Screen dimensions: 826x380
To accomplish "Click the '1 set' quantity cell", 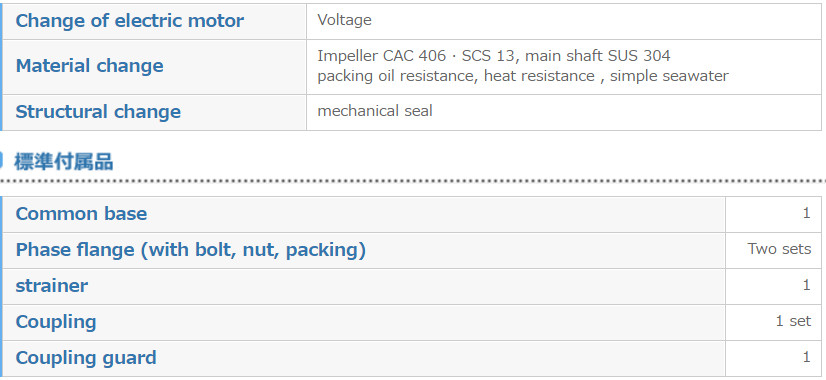I will [773, 321].
